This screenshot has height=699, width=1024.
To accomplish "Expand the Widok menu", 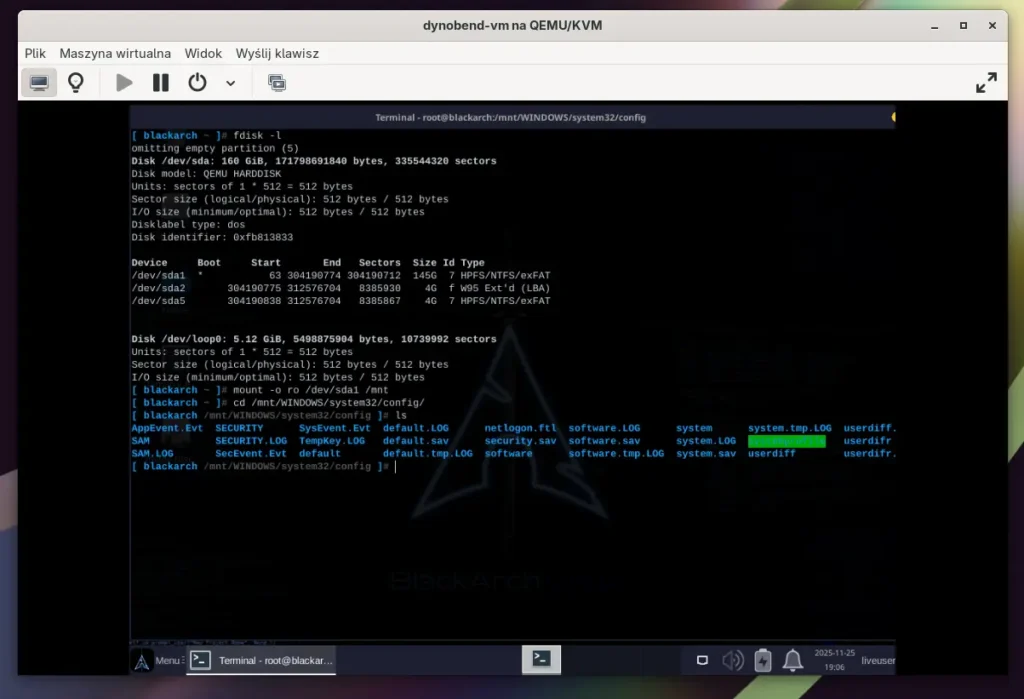I will [x=203, y=53].
